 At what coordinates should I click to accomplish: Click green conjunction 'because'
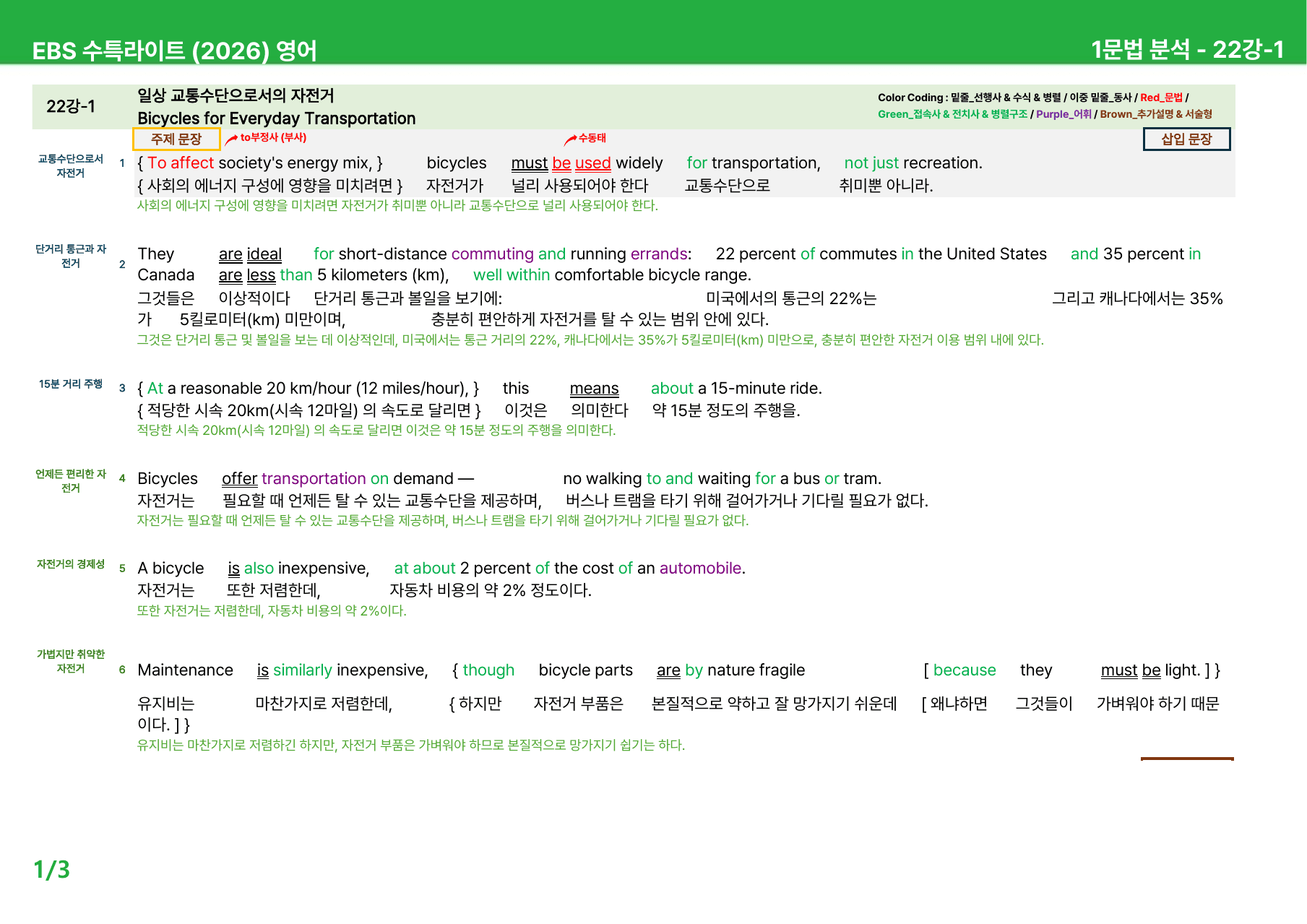pyautogui.click(x=965, y=670)
